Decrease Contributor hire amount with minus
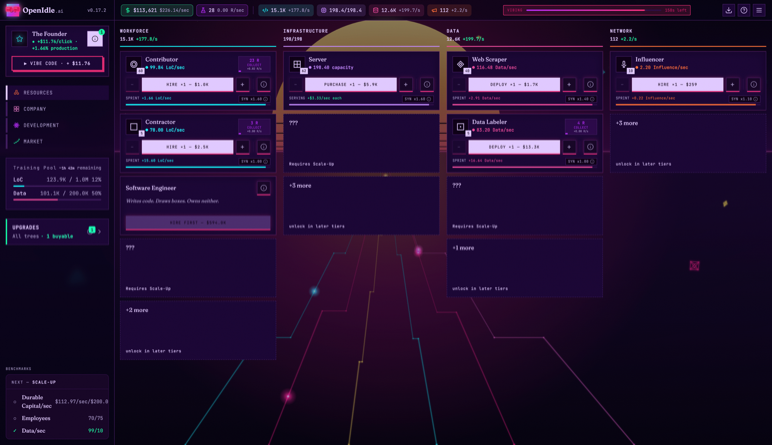 click(132, 85)
